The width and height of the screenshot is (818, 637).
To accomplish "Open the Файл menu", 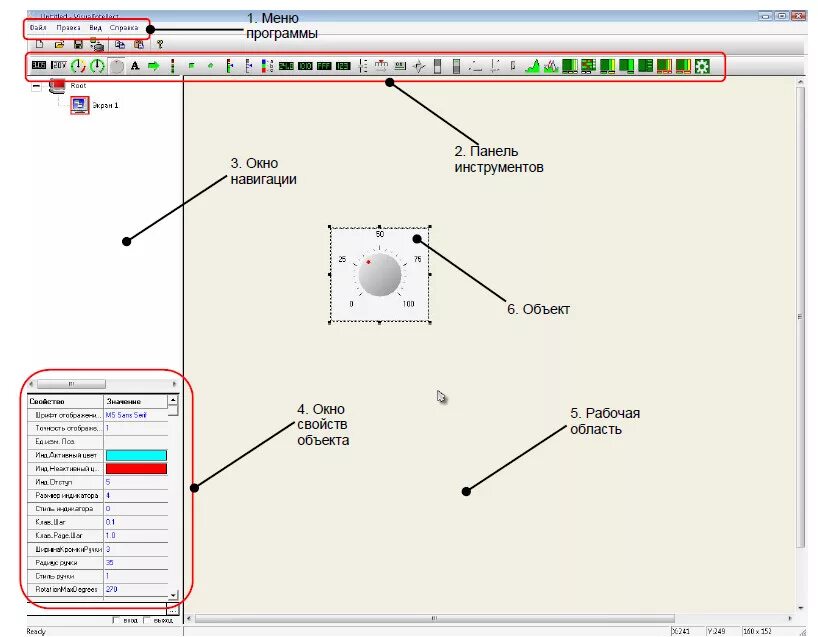I will click(38, 28).
